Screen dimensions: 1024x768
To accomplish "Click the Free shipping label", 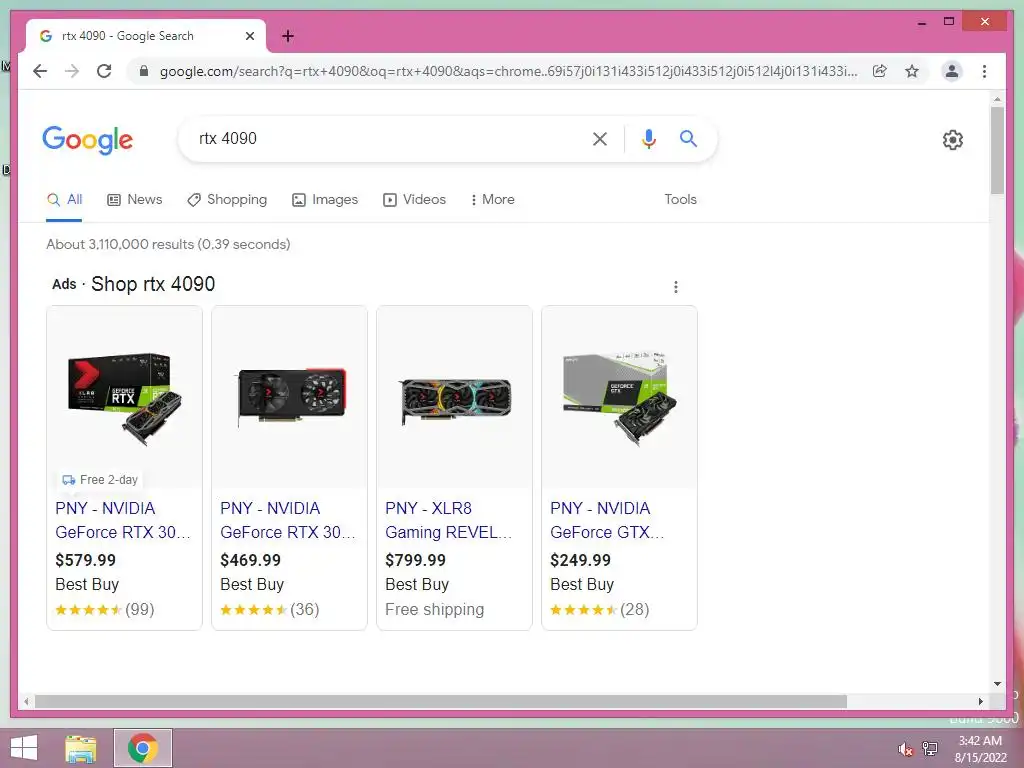I will coord(434,610).
